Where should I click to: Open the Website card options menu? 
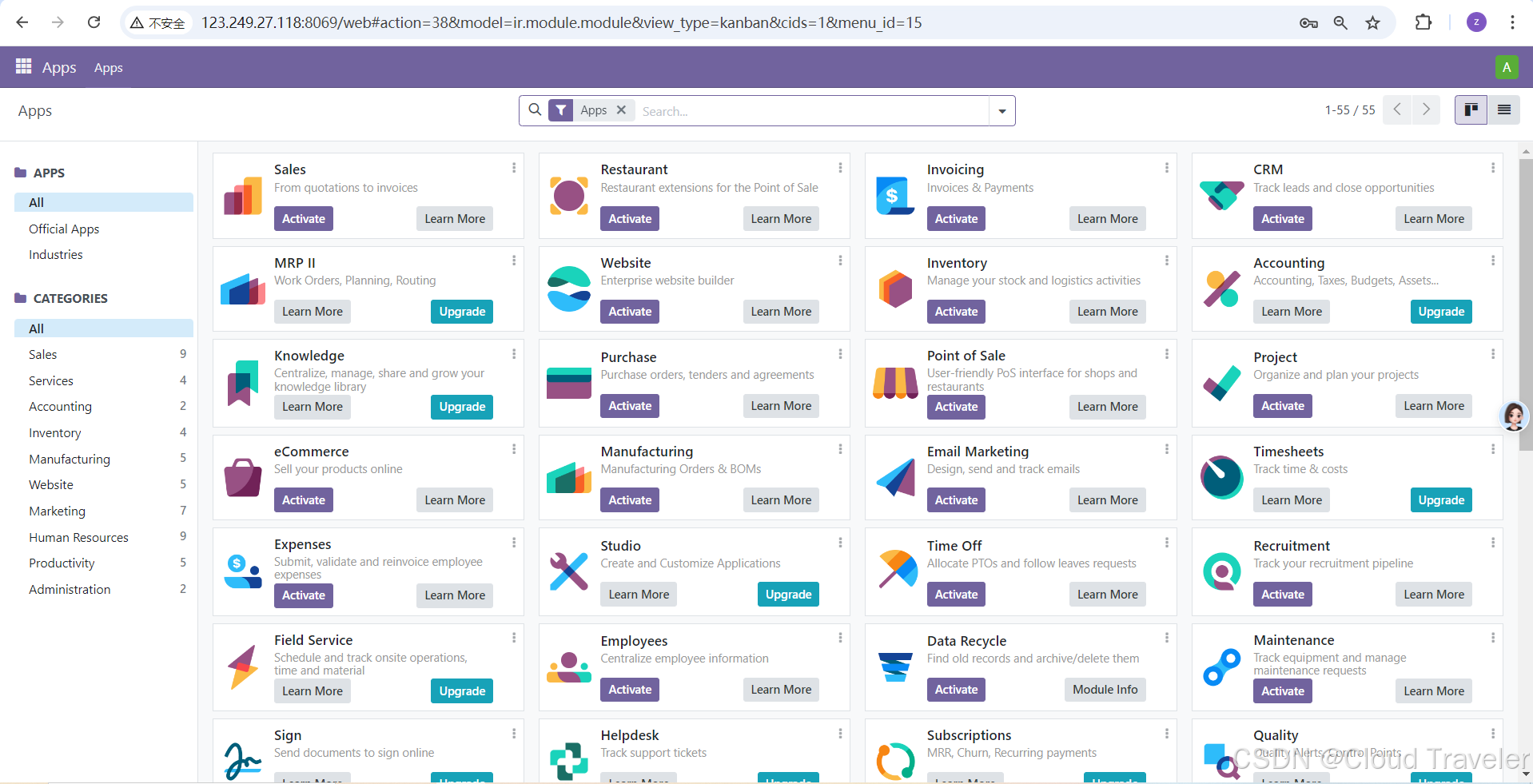point(840,261)
